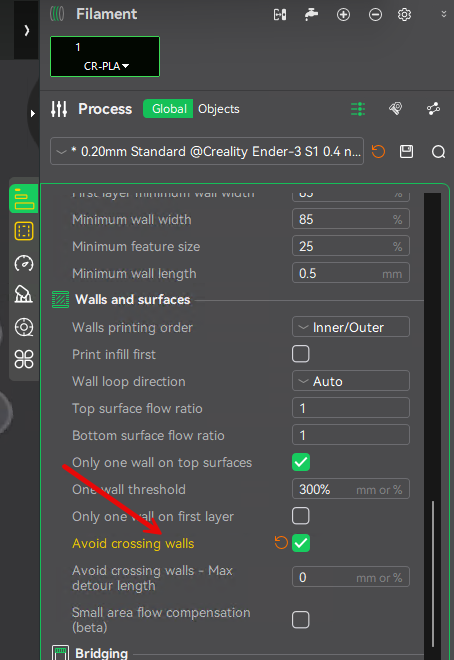Click the search settings magnifier icon
This screenshot has width=454, height=660.
click(438, 152)
